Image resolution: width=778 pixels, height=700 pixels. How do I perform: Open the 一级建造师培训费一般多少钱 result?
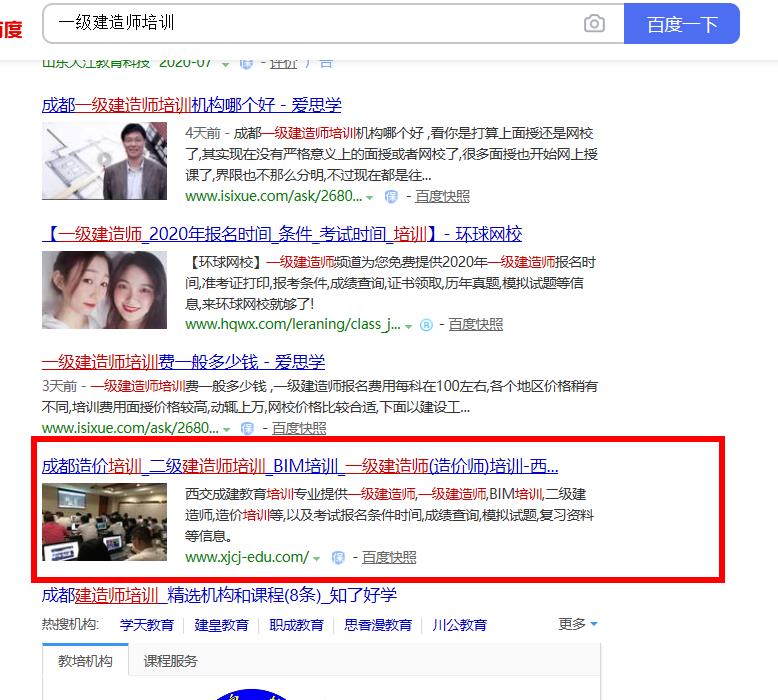pos(183,362)
